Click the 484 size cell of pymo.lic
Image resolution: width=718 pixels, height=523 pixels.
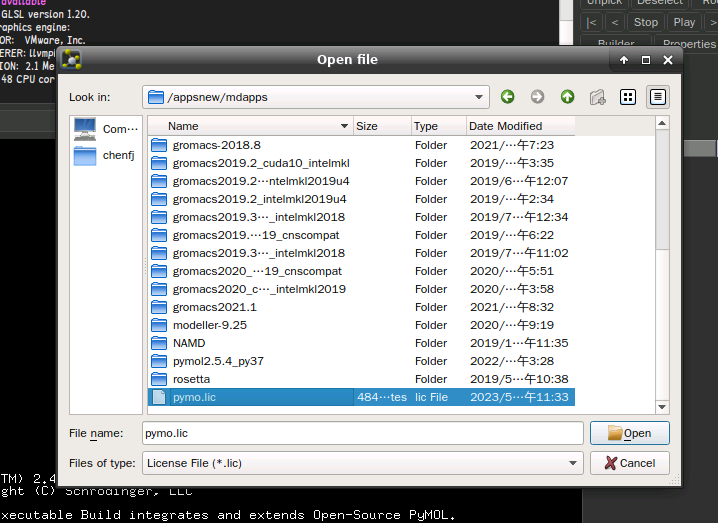(382, 397)
